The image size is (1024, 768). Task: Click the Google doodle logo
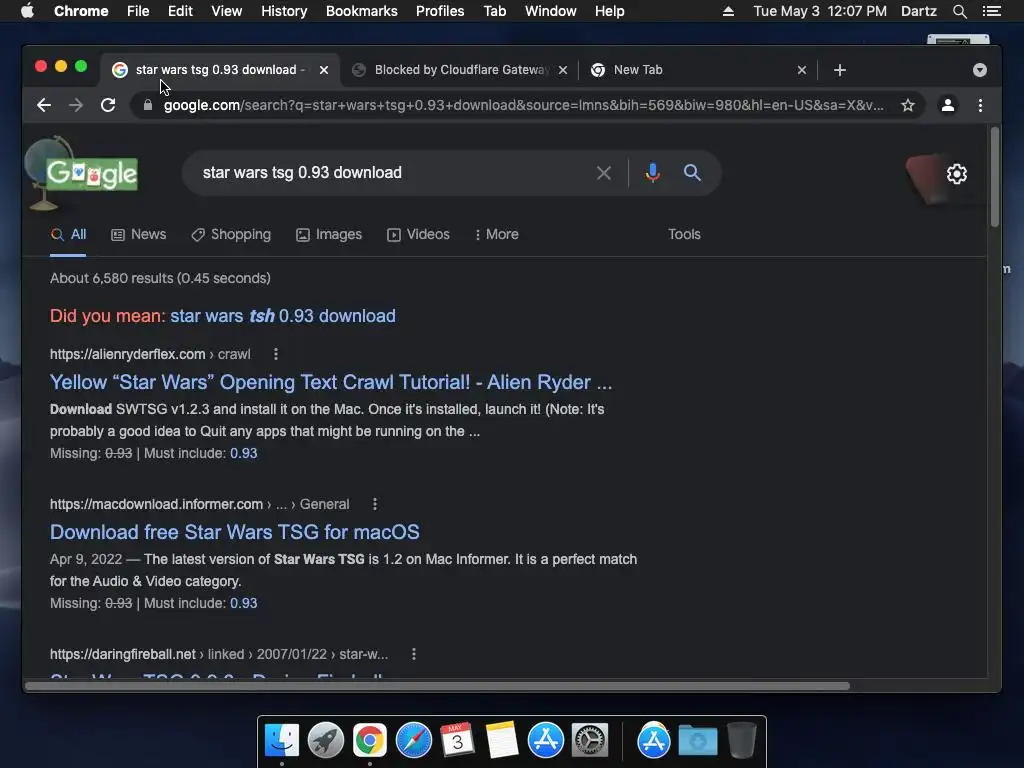[x=91, y=174]
